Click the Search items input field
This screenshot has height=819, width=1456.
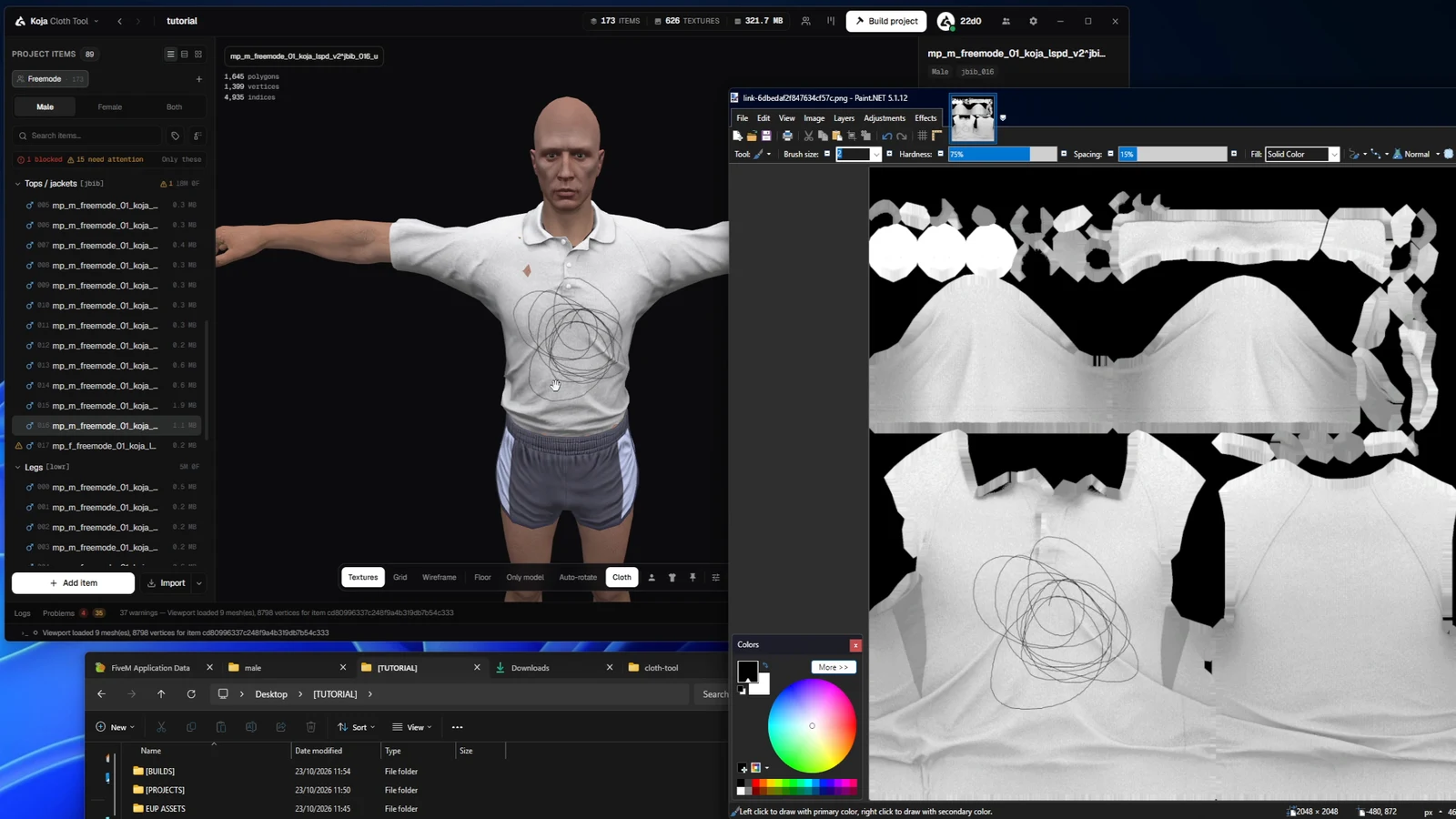click(87, 136)
